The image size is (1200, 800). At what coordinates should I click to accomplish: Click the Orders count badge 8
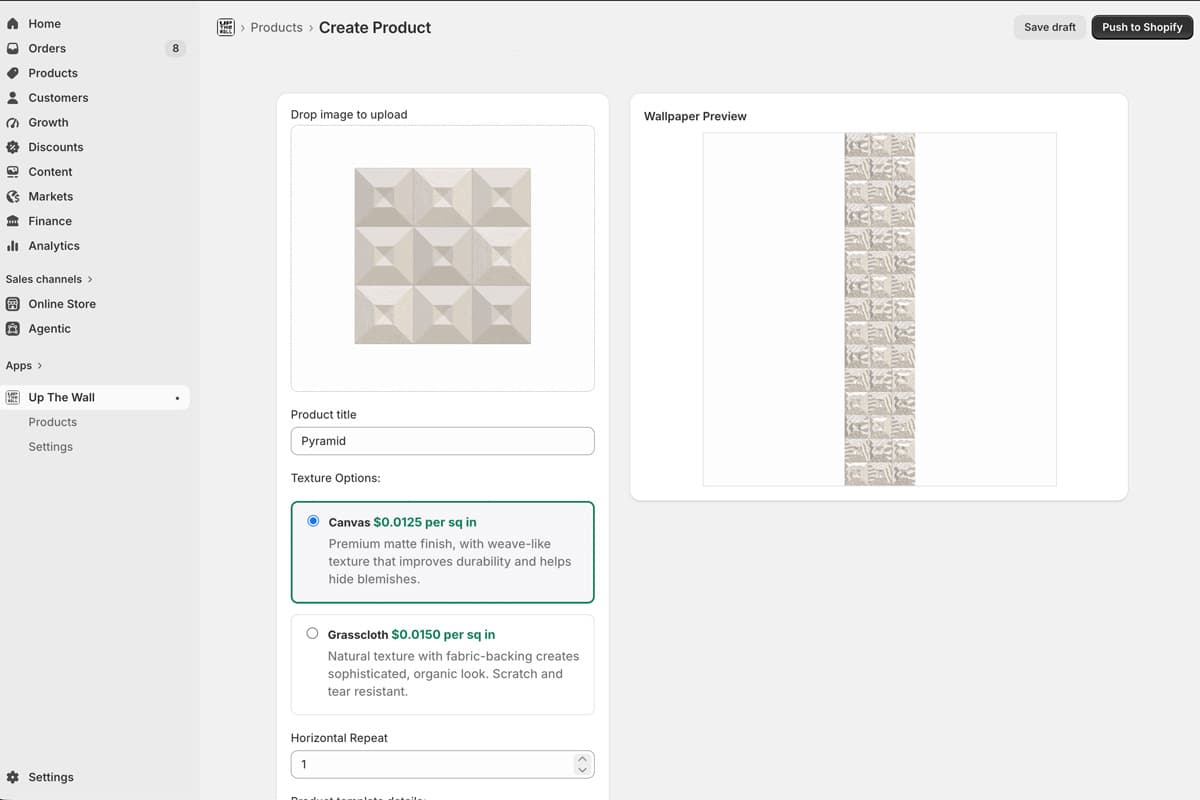176,48
